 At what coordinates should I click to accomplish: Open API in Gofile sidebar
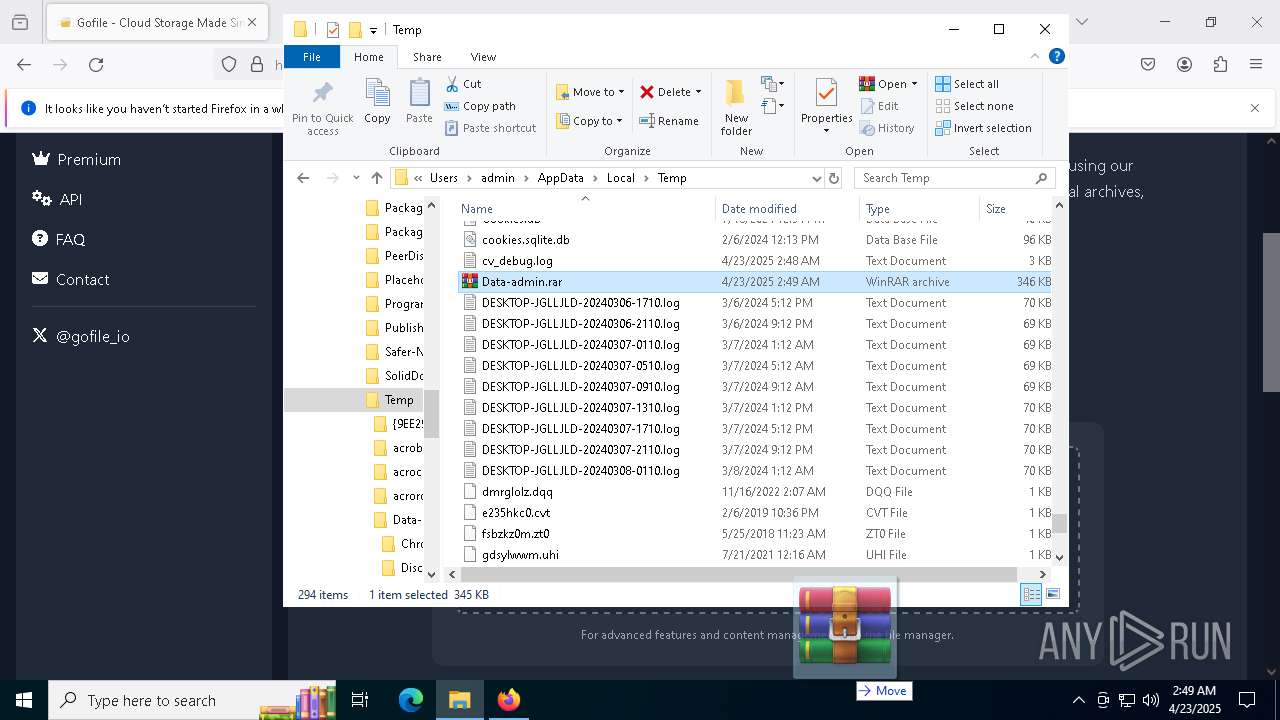tap(57, 199)
